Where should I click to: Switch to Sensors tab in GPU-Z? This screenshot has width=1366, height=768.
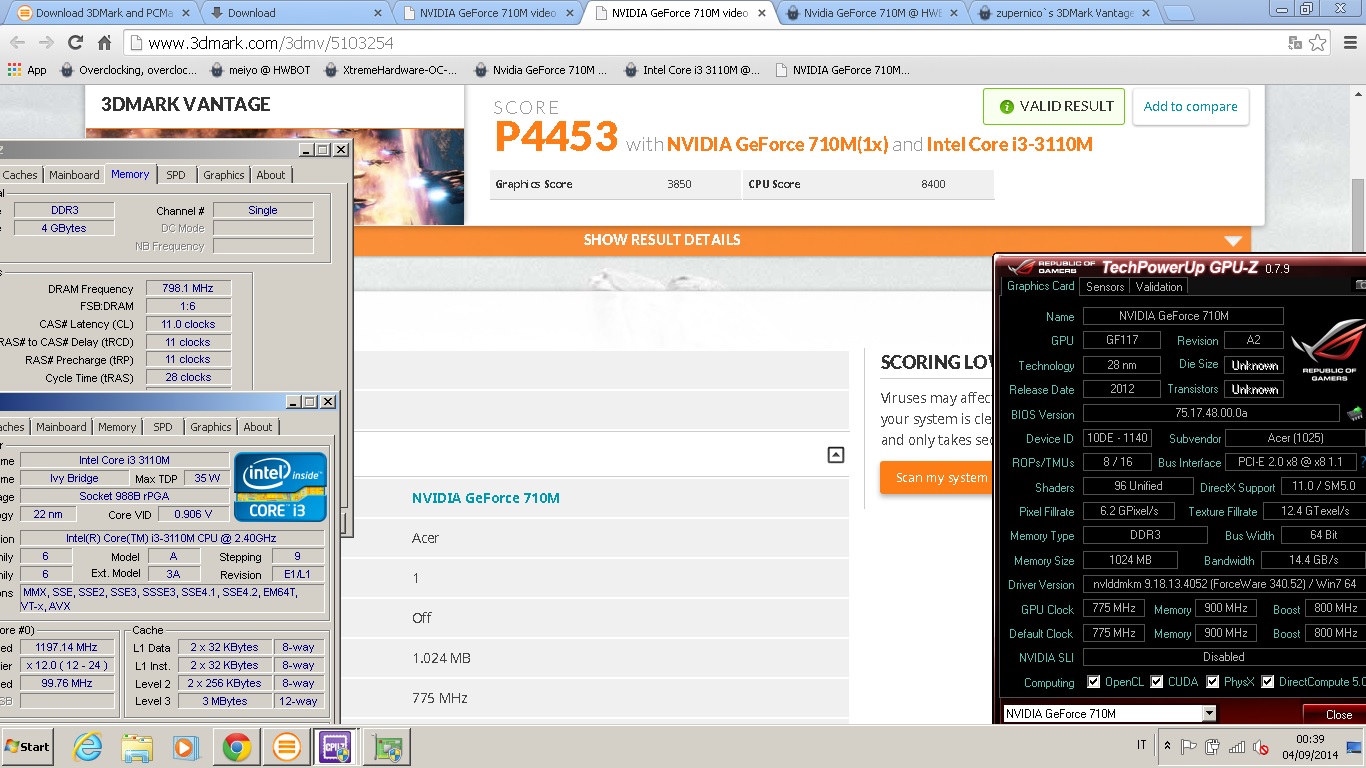1105,287
